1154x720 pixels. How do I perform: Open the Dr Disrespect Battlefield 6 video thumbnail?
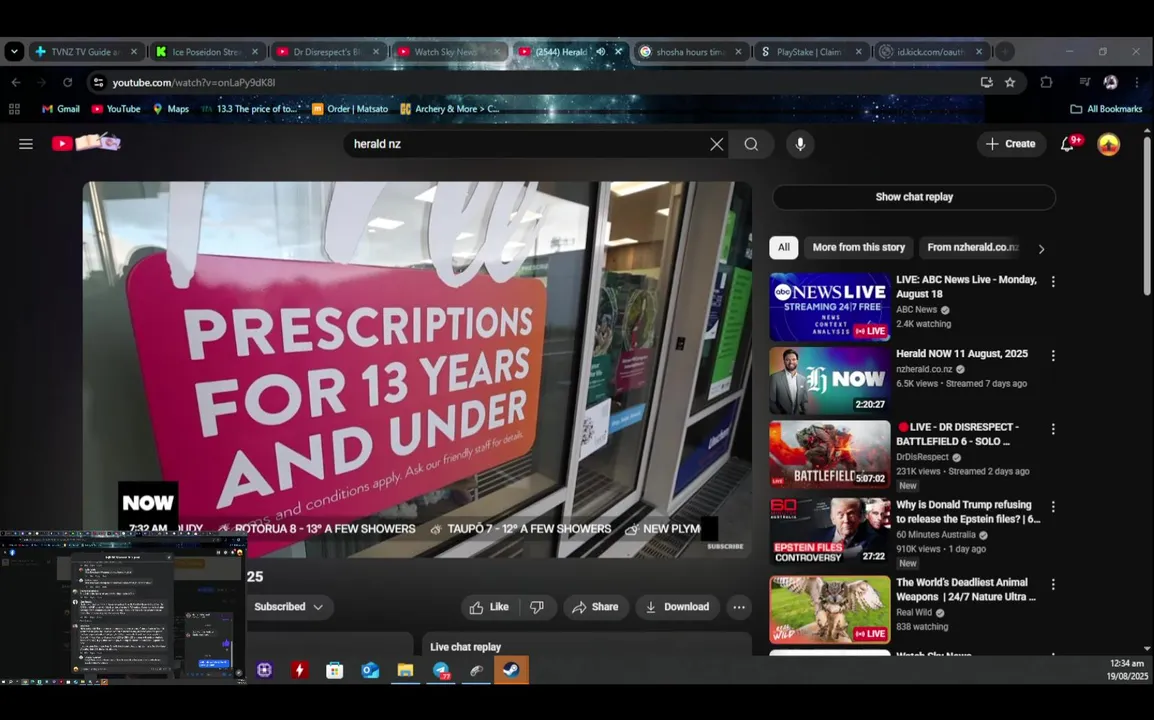point(829,454)
